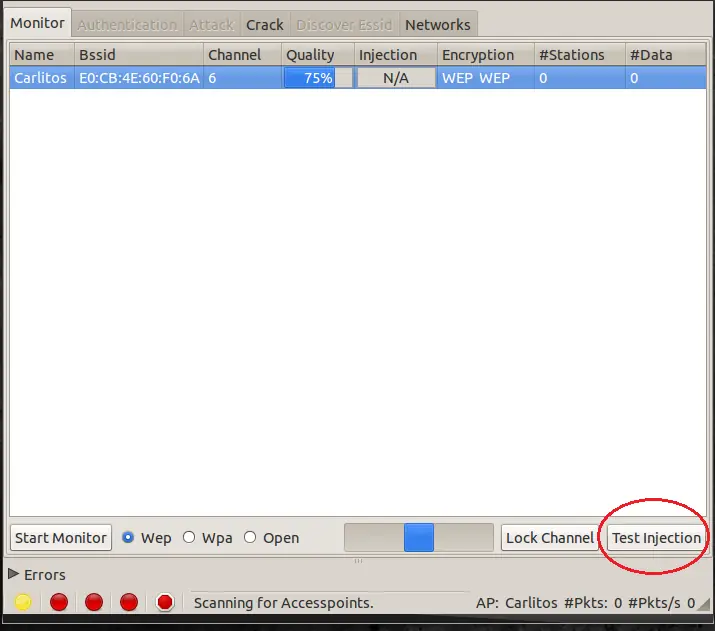
Task: Click the yellow status indicator light
Action: (x=23, y=602)
